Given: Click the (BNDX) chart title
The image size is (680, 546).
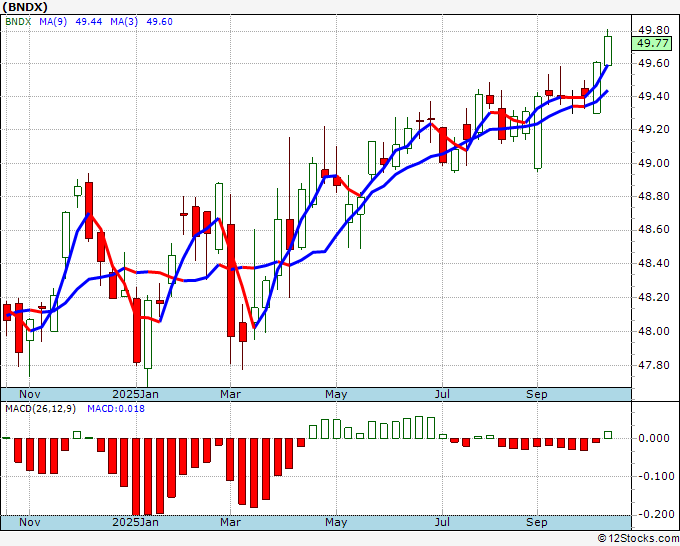Looking at the screenshot, I should 25,7.
